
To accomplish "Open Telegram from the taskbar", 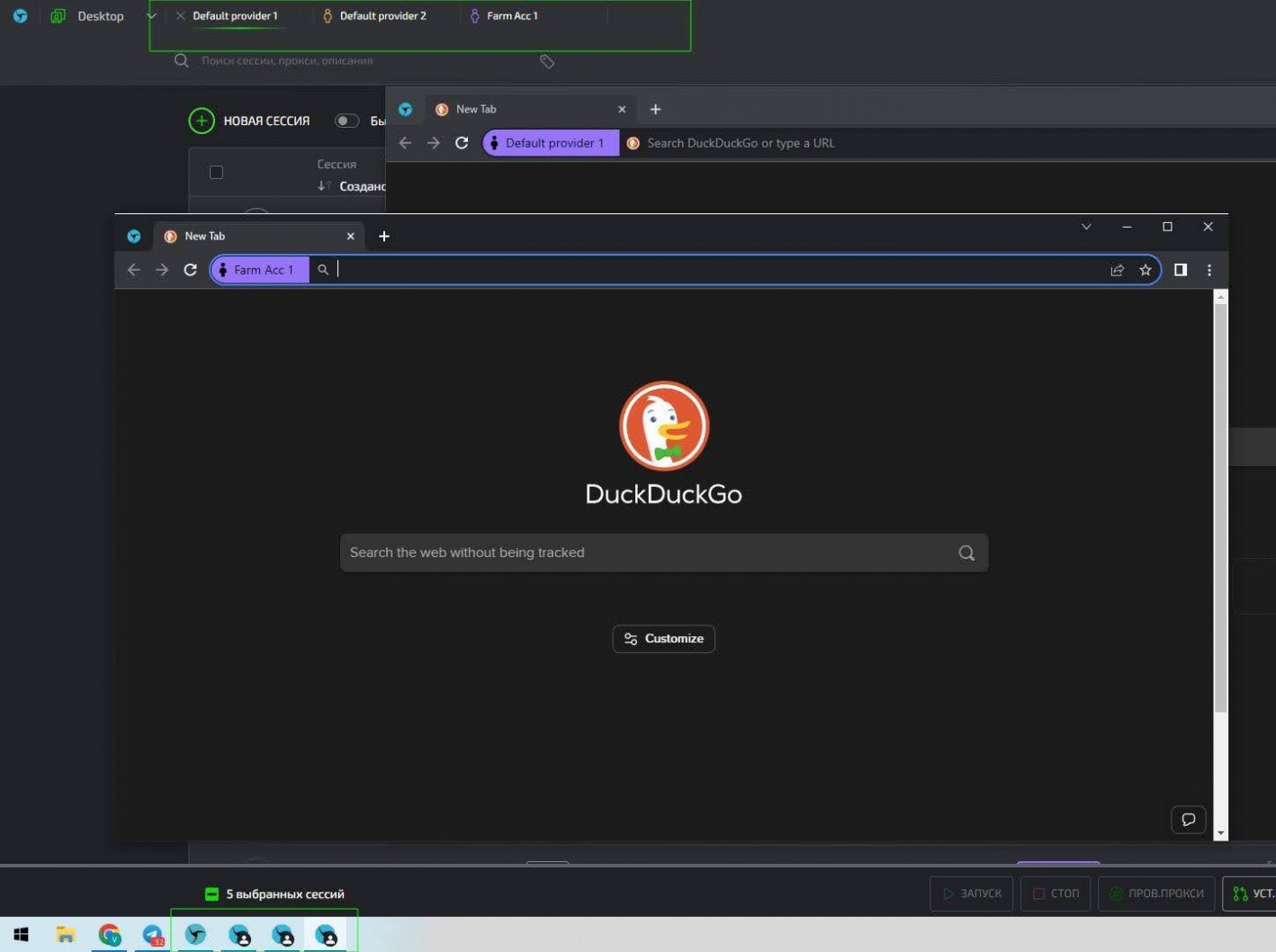I will click(153, 935).
